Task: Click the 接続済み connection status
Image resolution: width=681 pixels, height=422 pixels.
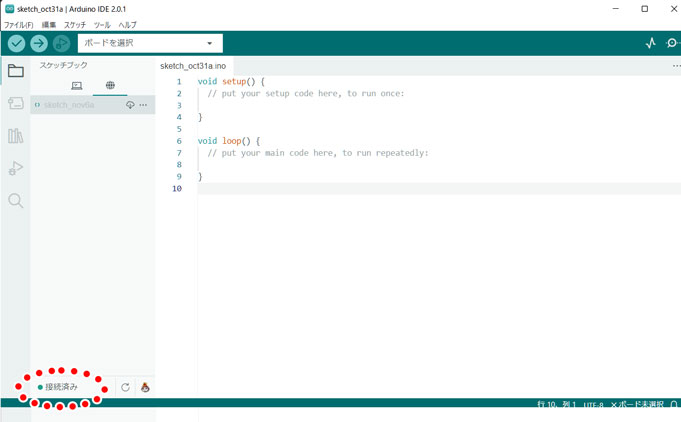Action: pyautogui.click(x=58, y=387)
